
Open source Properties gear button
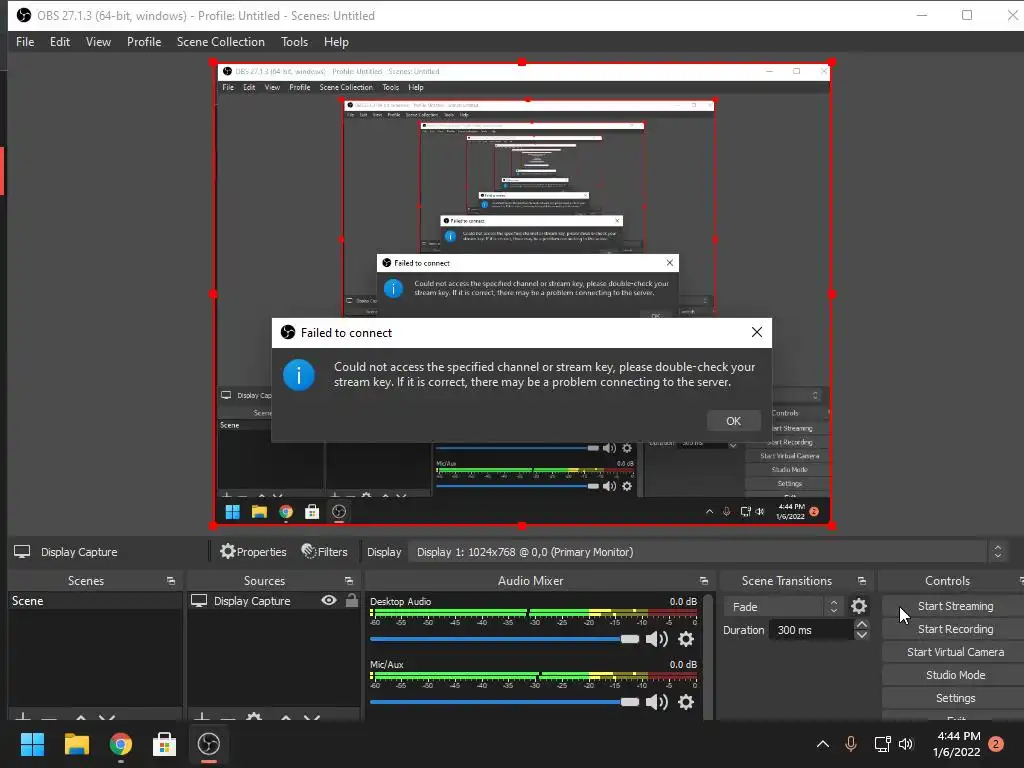tap(253, 552)
